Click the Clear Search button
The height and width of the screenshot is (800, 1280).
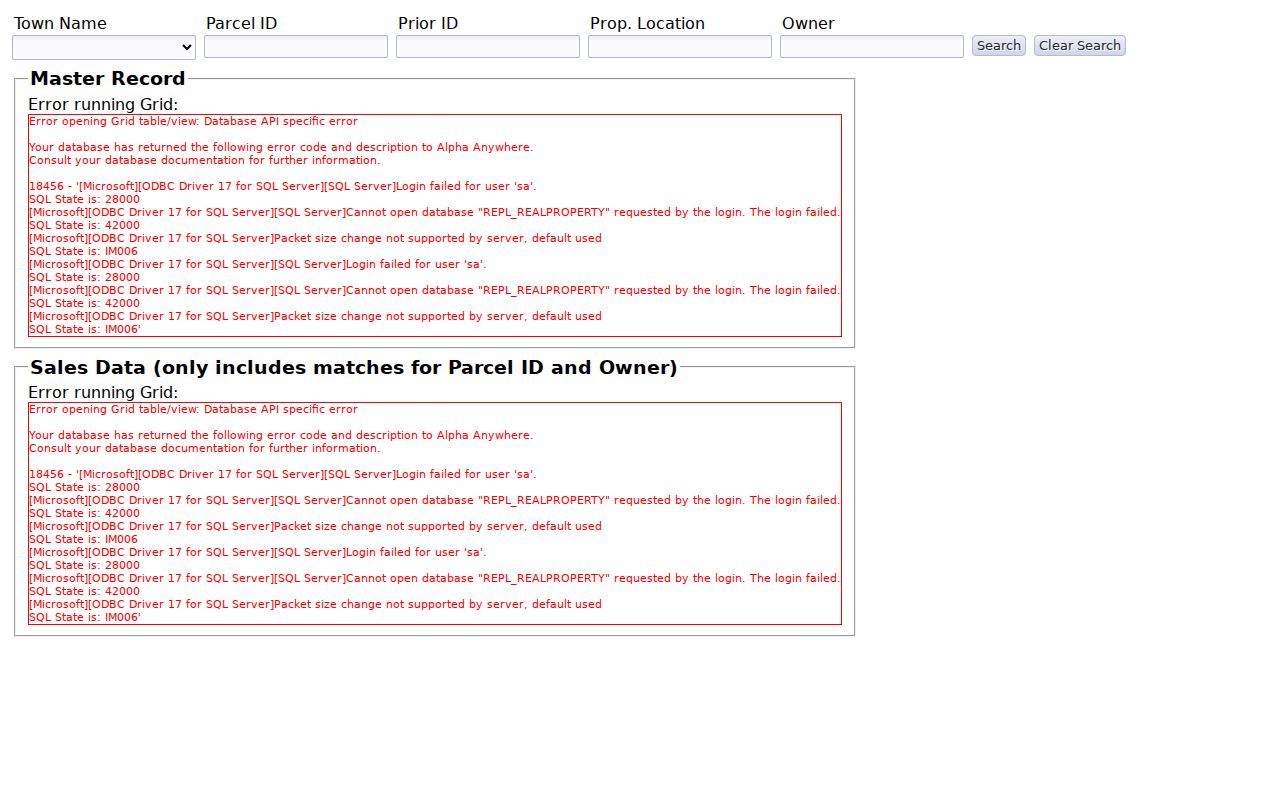click(1080, 46)
